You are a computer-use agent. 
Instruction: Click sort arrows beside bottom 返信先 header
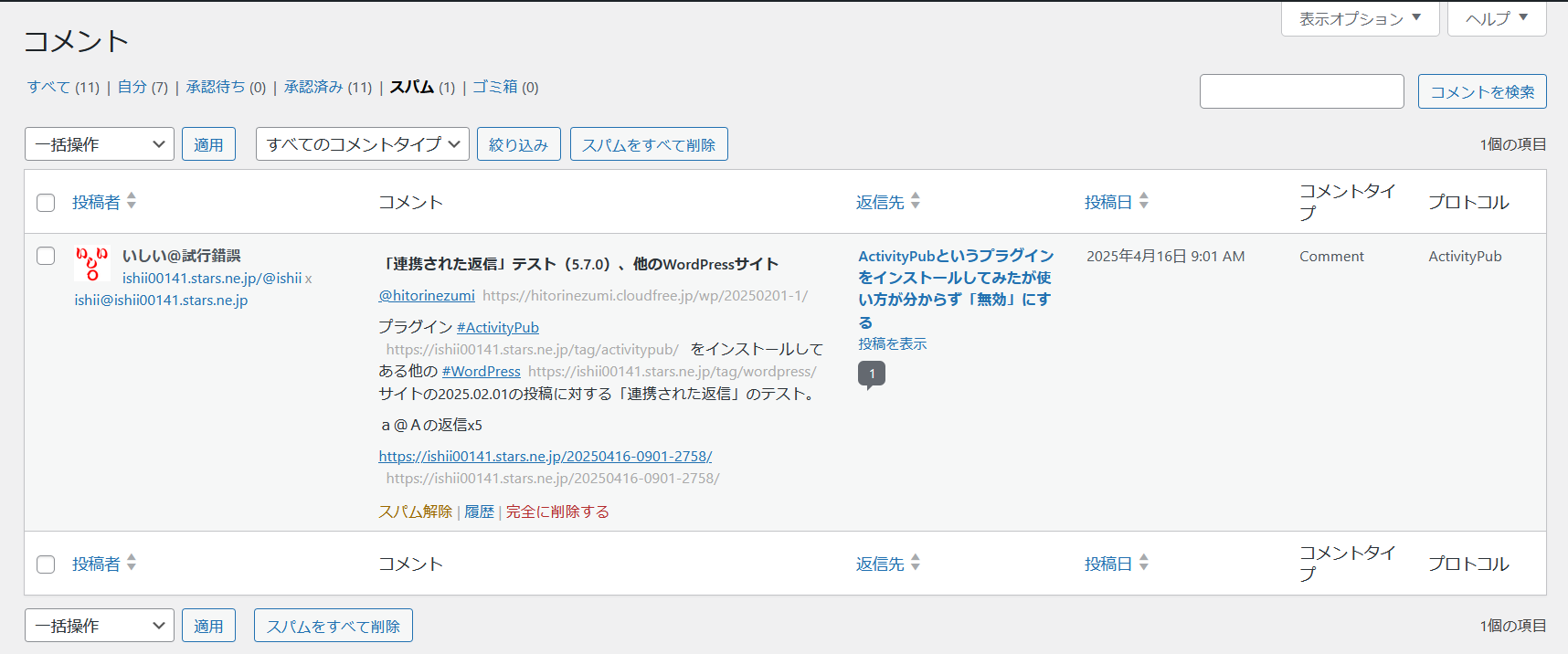[916, 563]
